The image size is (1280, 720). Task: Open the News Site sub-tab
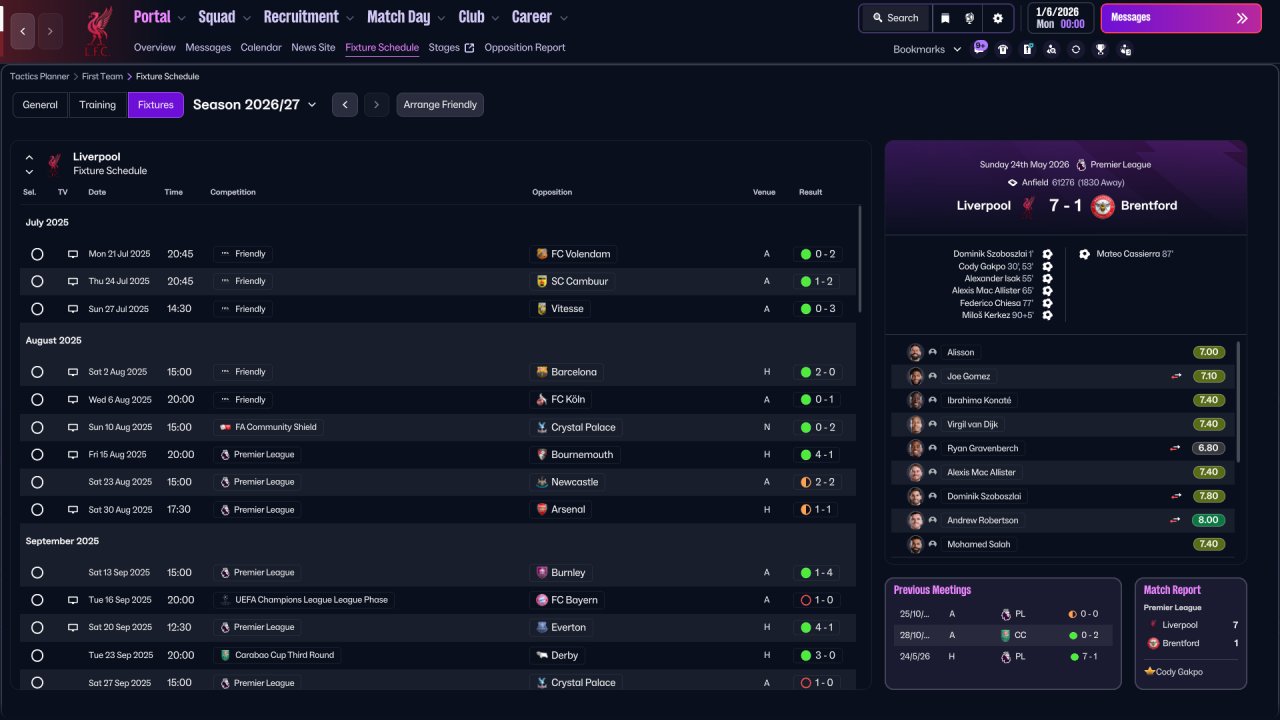coord(313,48)
